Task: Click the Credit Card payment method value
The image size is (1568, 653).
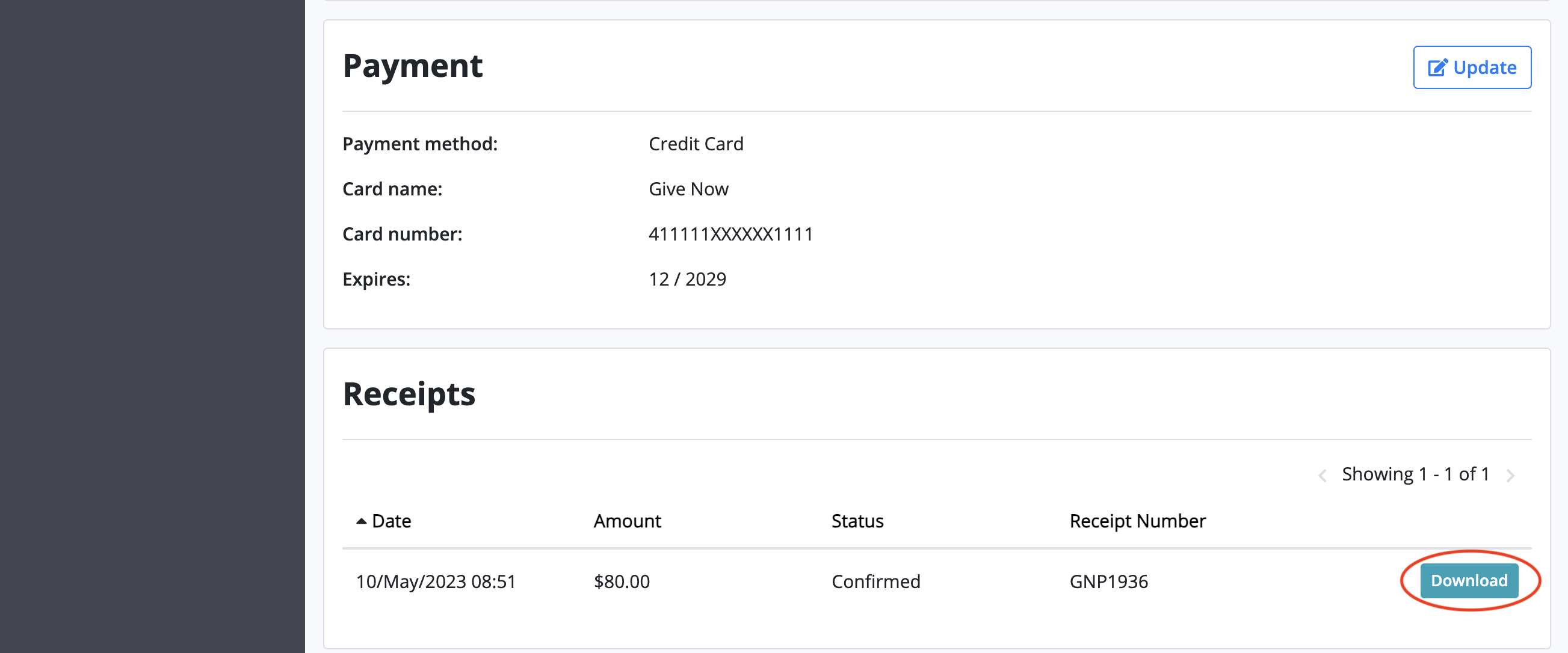Action: pos(696,144)
